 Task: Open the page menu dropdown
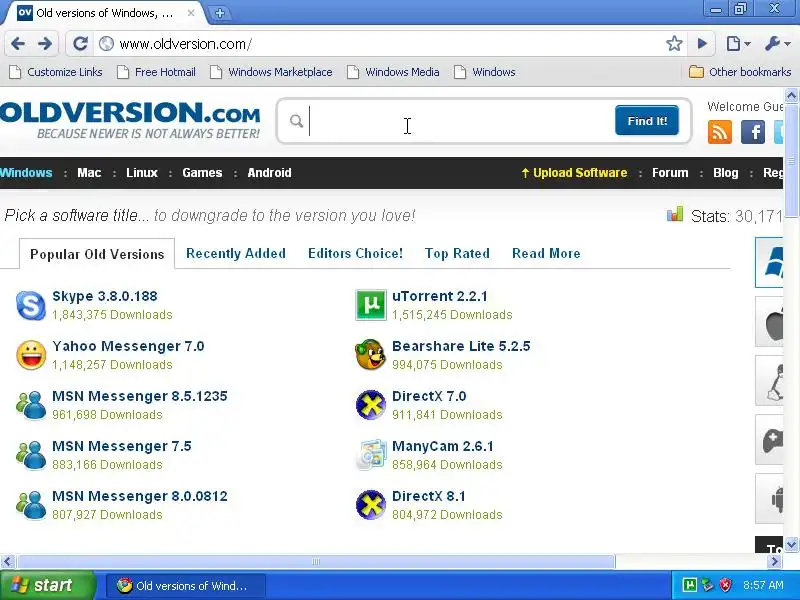click(x=738, y=44)
